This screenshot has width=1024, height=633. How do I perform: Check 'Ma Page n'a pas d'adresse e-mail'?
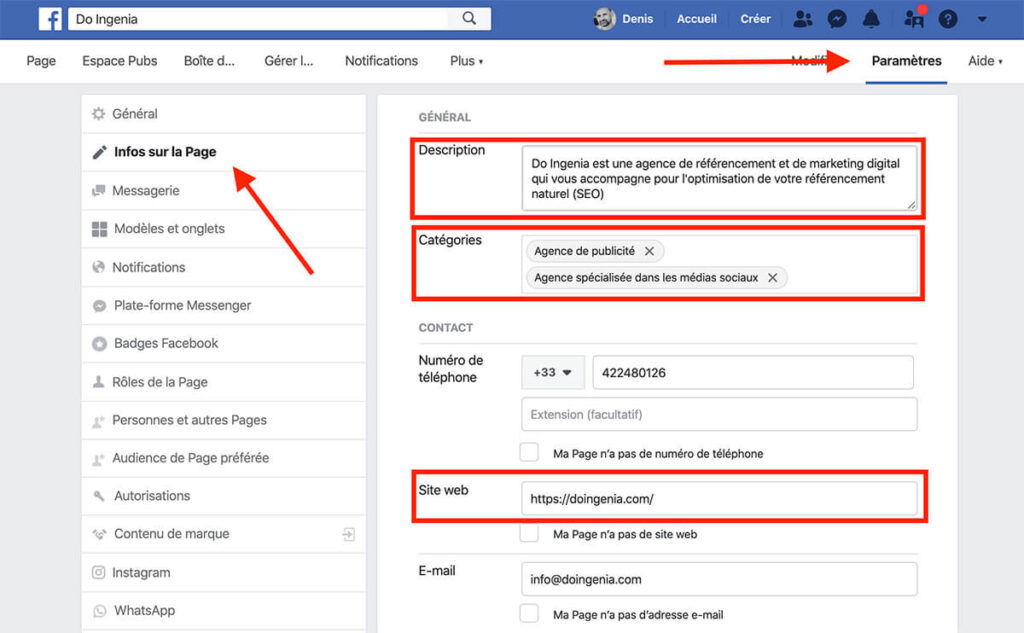(529, 615)
